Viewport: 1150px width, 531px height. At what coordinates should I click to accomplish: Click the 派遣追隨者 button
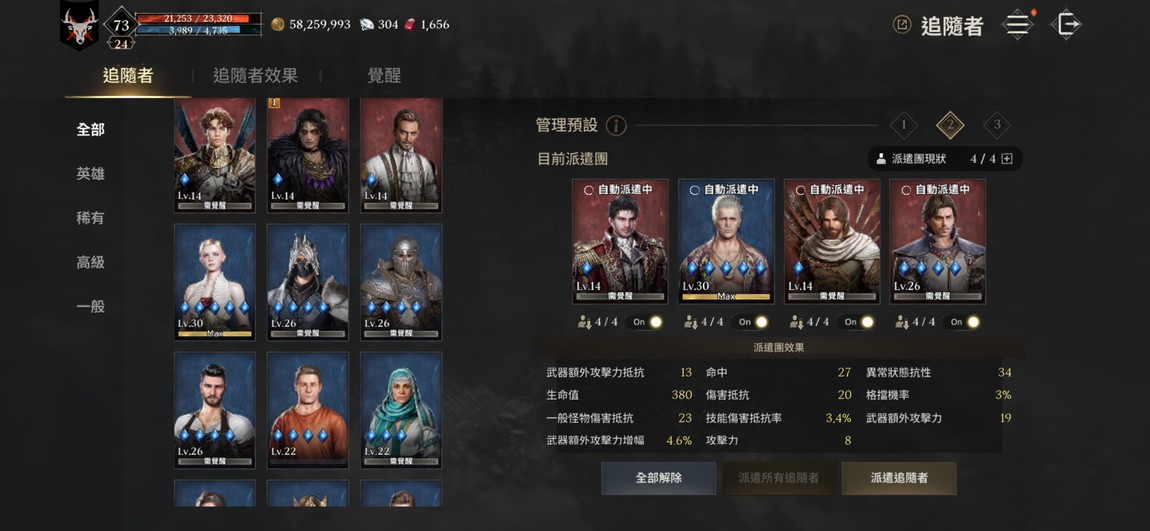pos(899,478)
